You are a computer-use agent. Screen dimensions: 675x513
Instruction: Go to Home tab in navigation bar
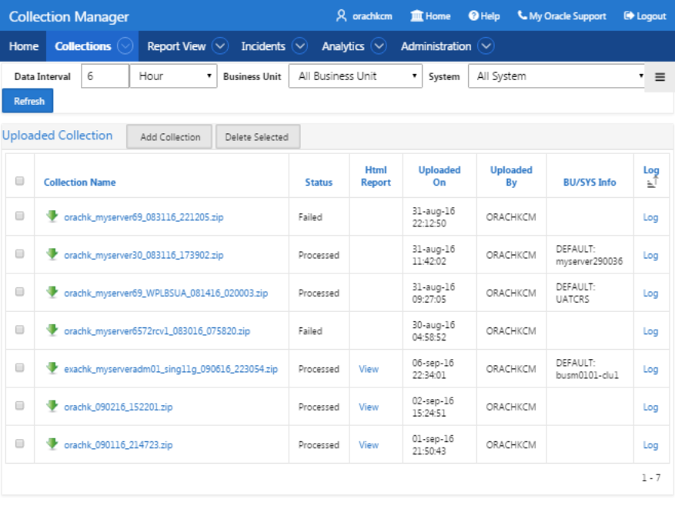point(24,46)
